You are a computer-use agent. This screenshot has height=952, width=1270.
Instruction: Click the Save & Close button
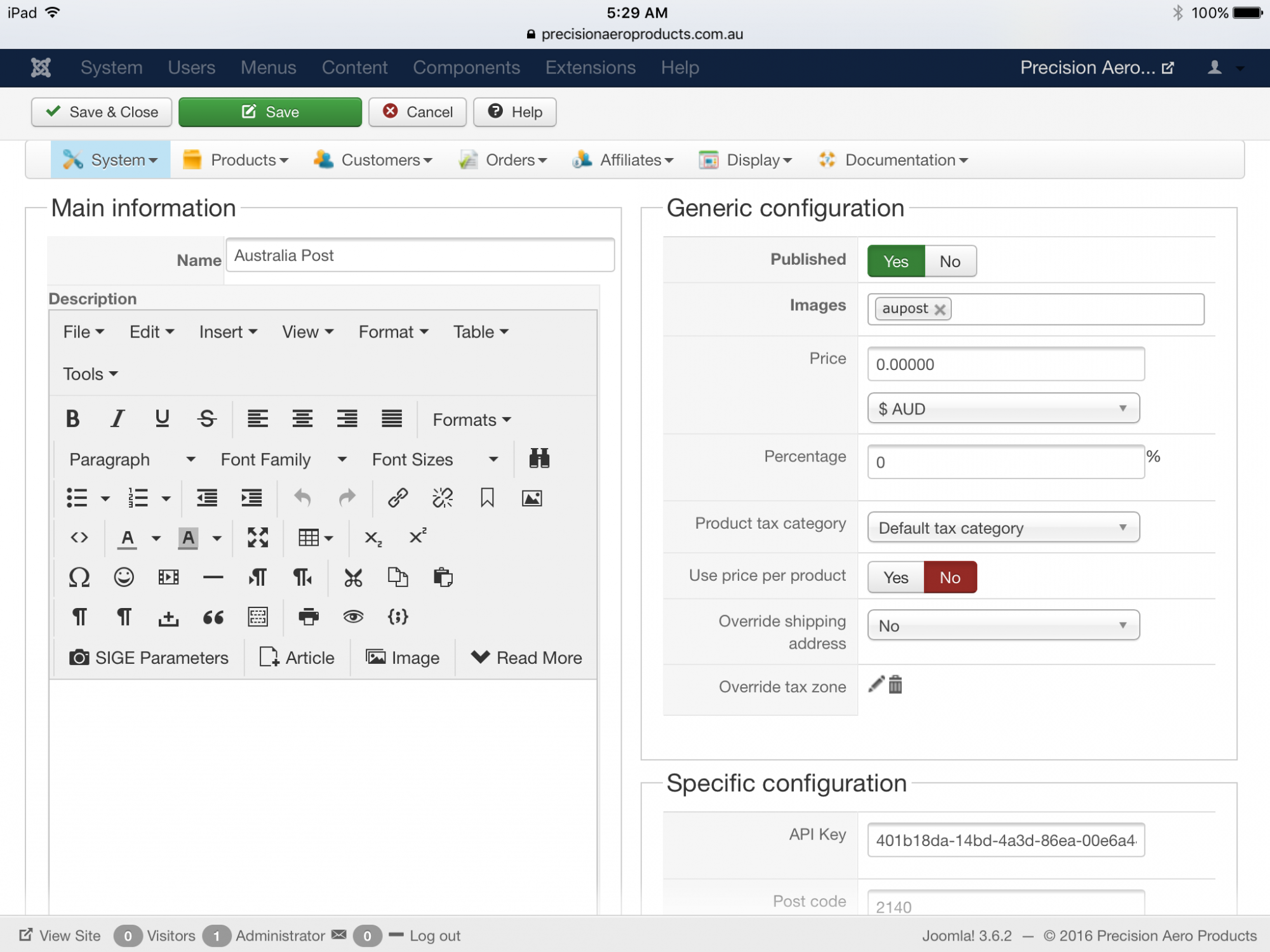(102, 112)
